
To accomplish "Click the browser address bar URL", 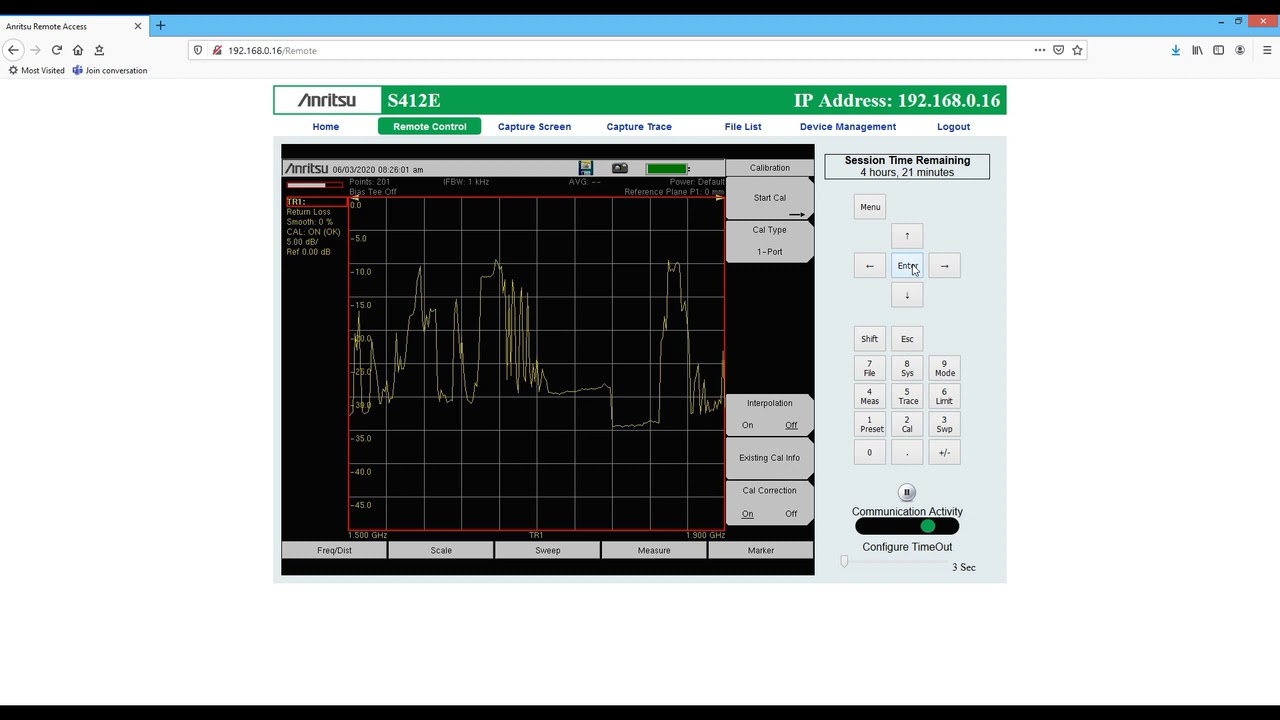I will pyautogui.click(x=272, y=50).
